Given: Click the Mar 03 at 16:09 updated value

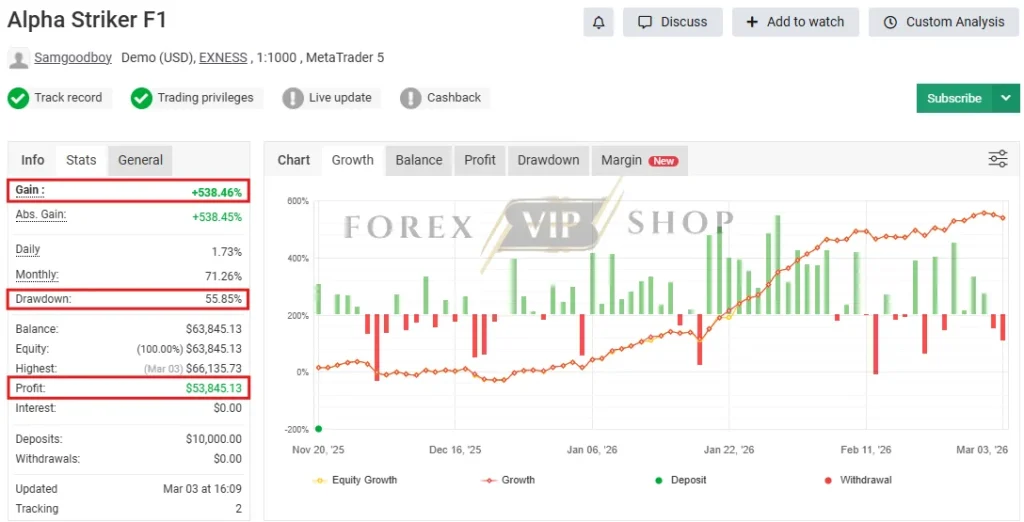Looking at the screenshot, I should pyautogui.click(x=202, y=489).
